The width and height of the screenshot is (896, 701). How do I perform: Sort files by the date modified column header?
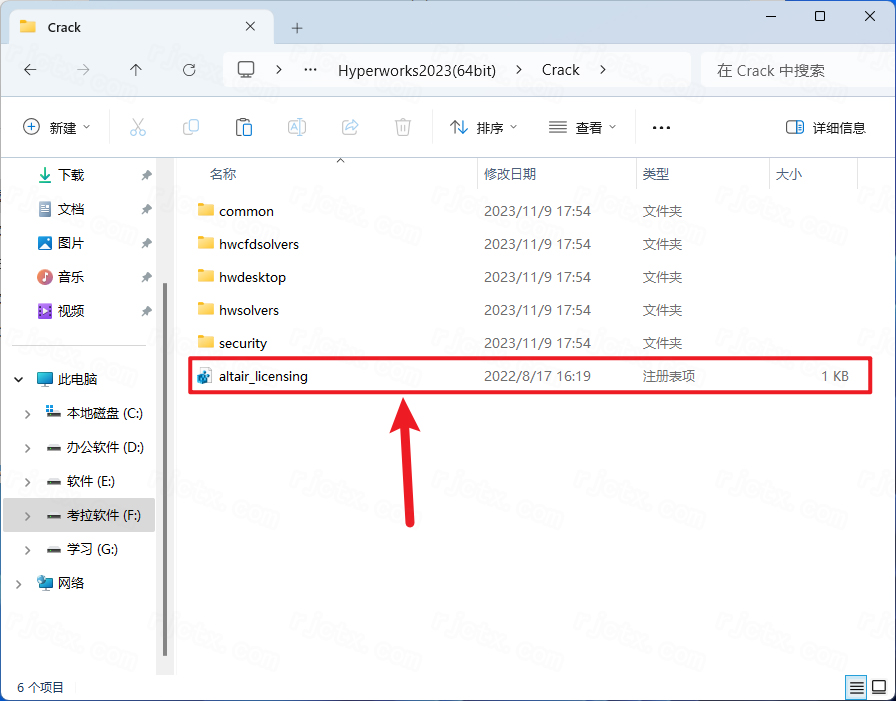[x=510, y=174]
